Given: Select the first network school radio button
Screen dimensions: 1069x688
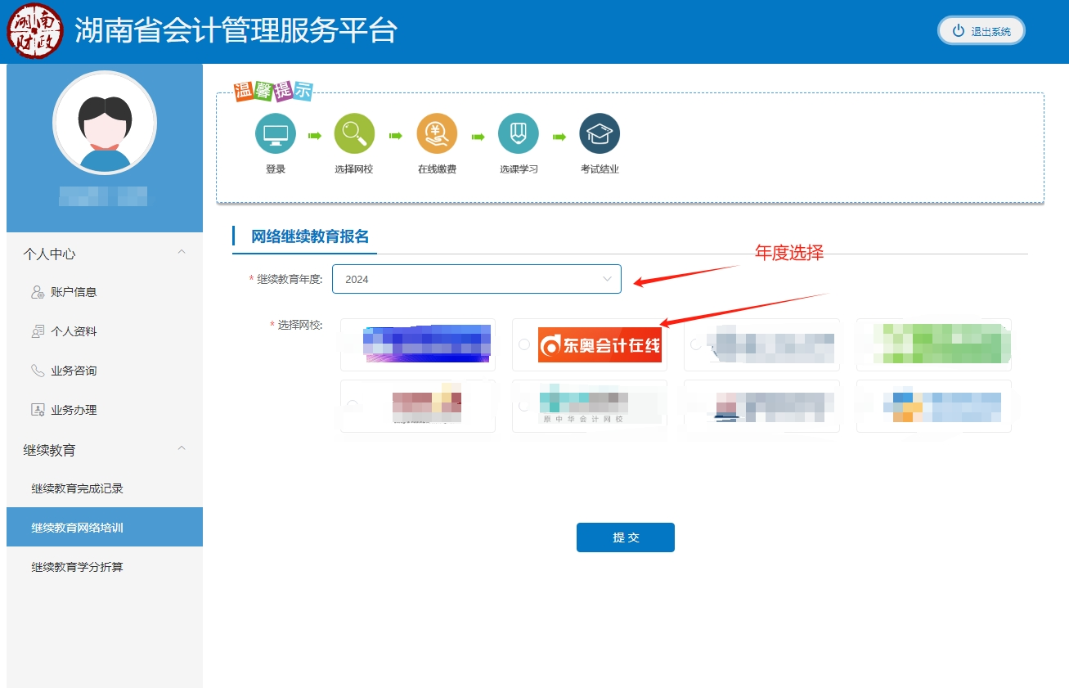Looking at the screenshot, I should point(352,344).
